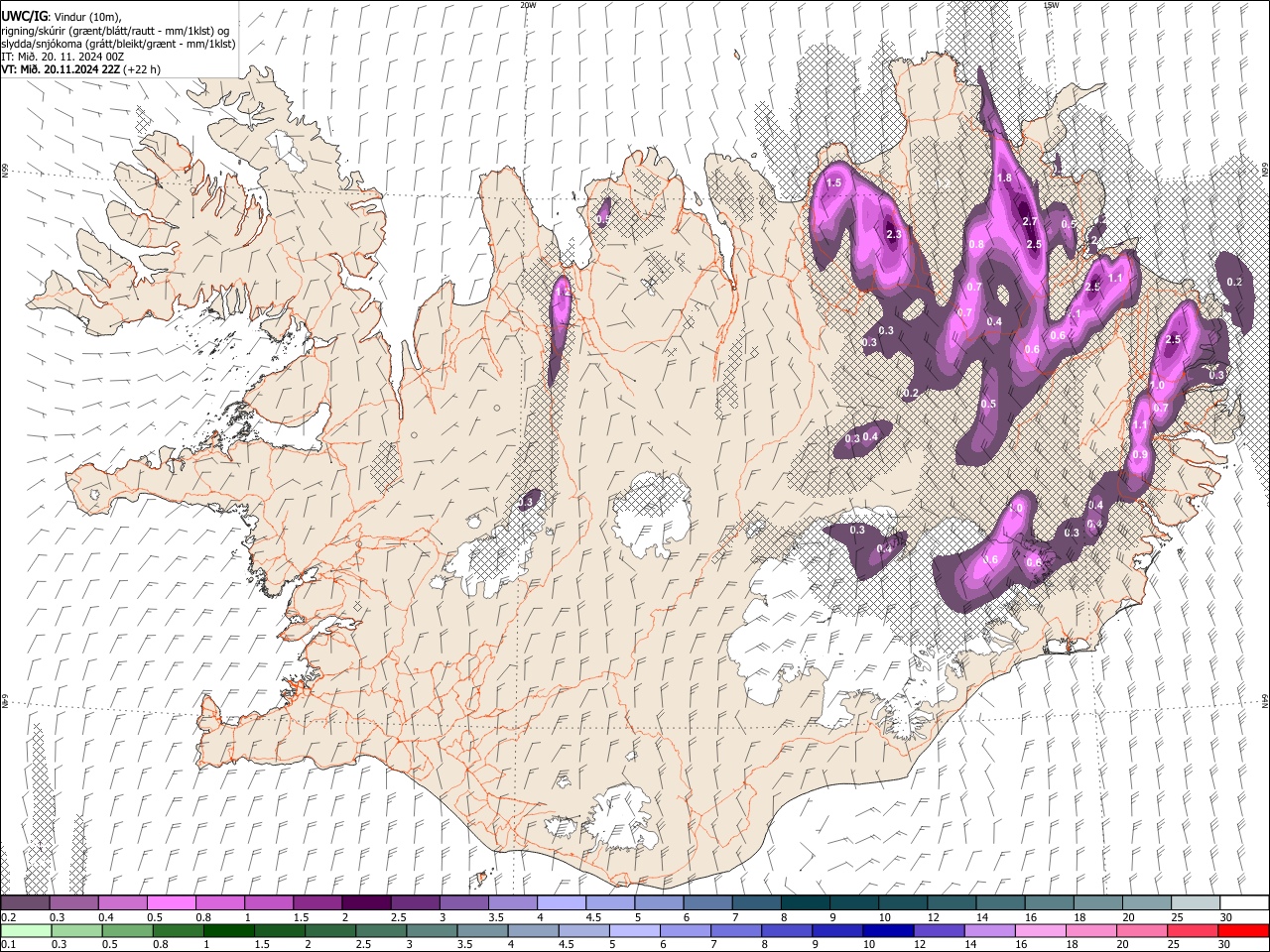Click the 'UWC/IG: Vindur (10m)' title text

tap(62, 17)
